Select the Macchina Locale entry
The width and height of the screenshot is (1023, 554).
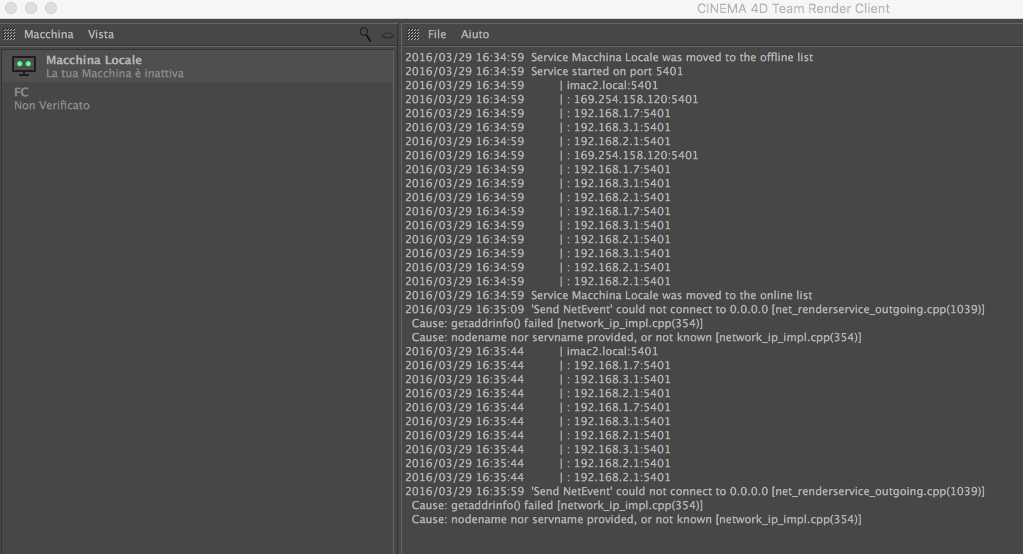point(198,66)
